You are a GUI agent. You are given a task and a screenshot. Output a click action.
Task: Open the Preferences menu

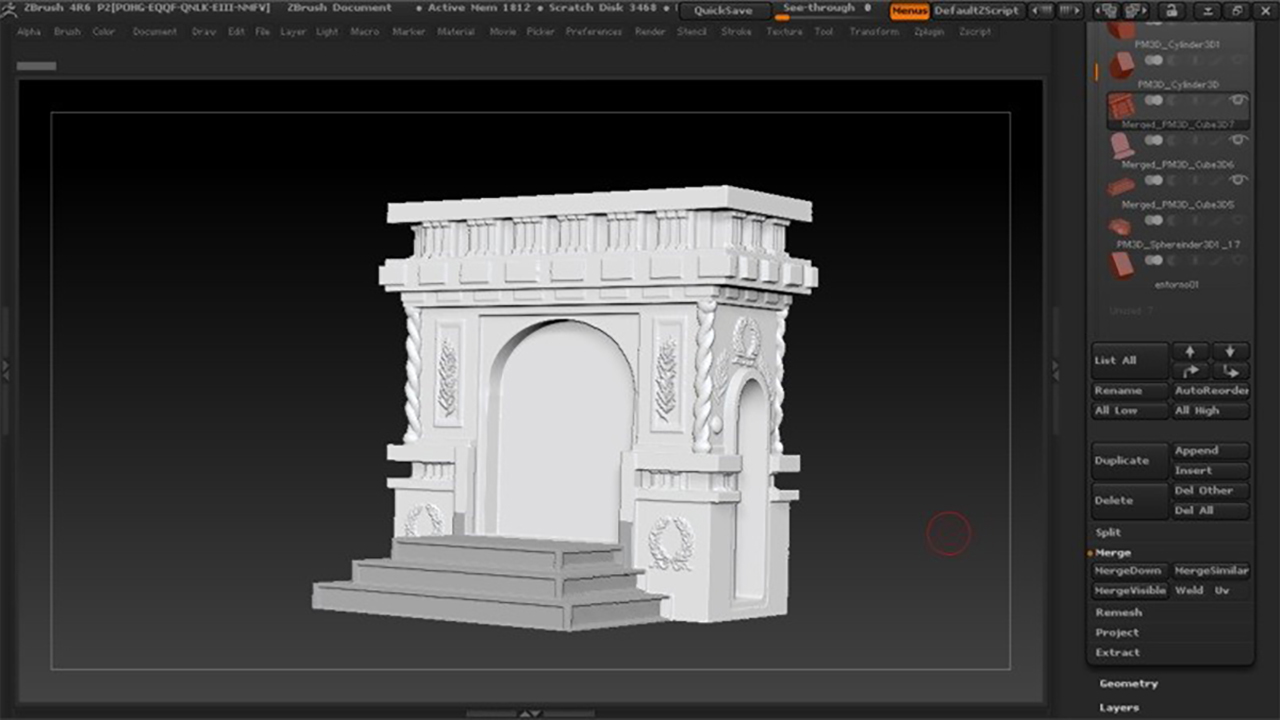[x=593, y=32]
